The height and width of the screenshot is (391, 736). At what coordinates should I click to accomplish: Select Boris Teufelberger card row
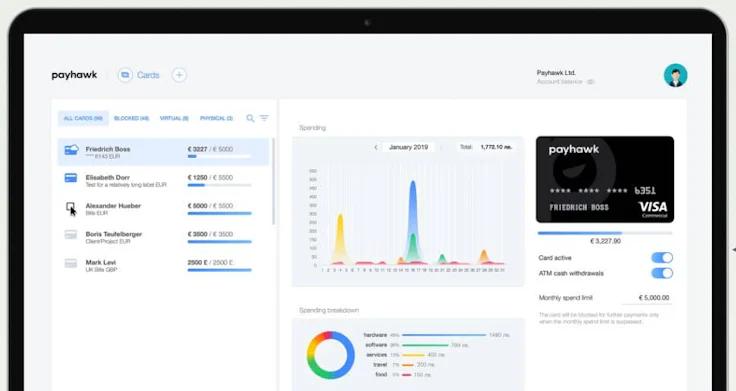pos(163,237)
